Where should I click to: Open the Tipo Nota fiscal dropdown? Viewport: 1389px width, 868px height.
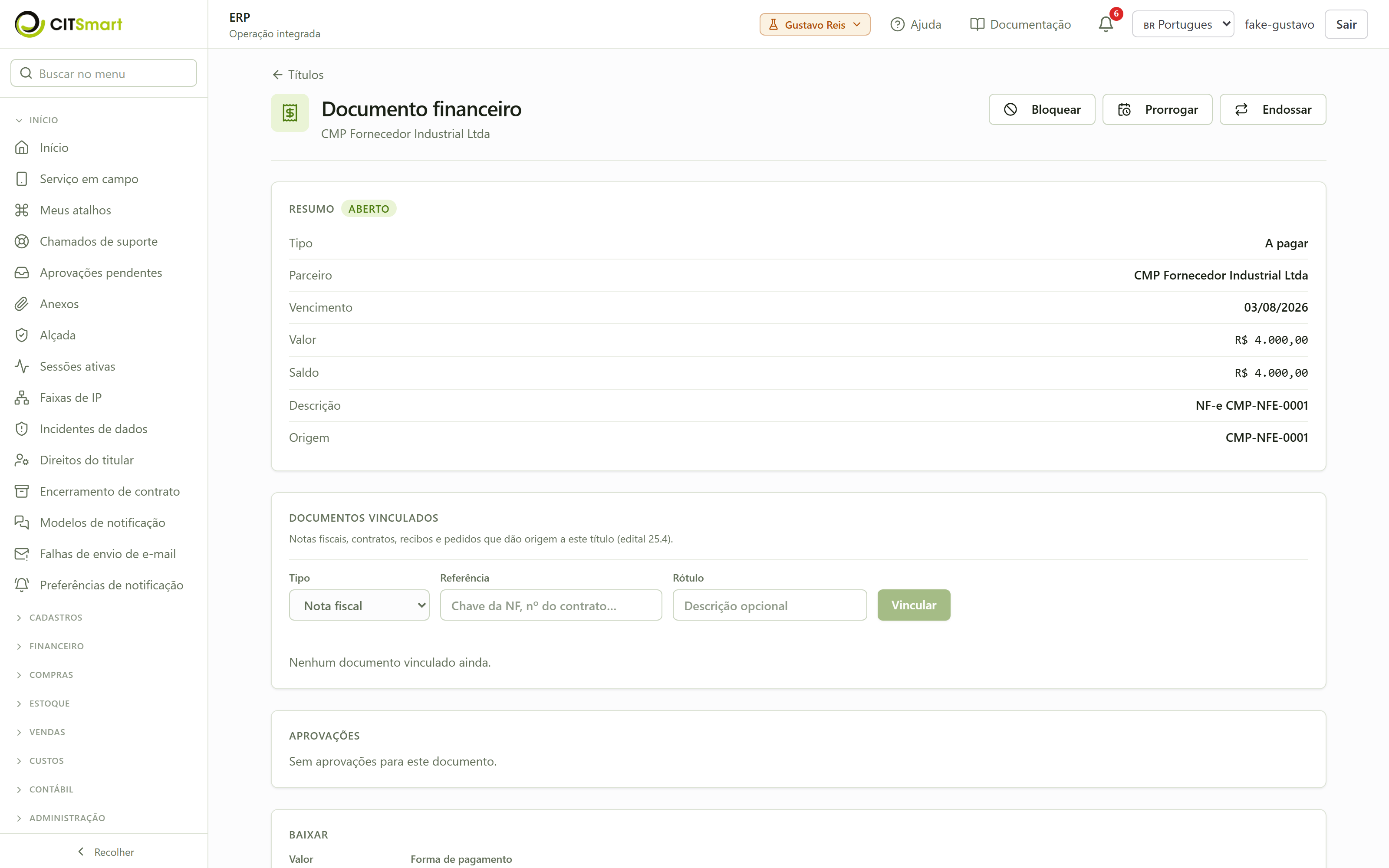click(359, 605)
